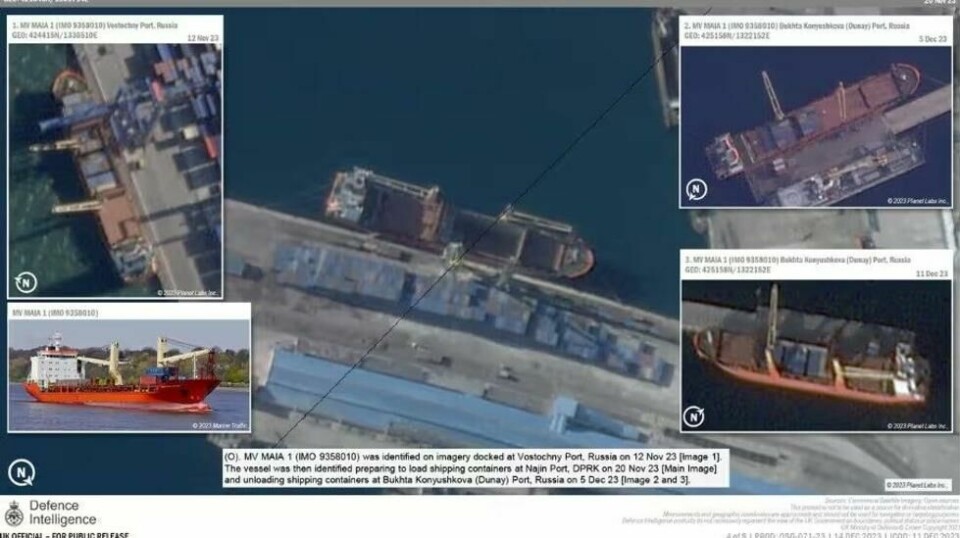Click the compass icon in 11 Dec 23 inset

[694, 417]
